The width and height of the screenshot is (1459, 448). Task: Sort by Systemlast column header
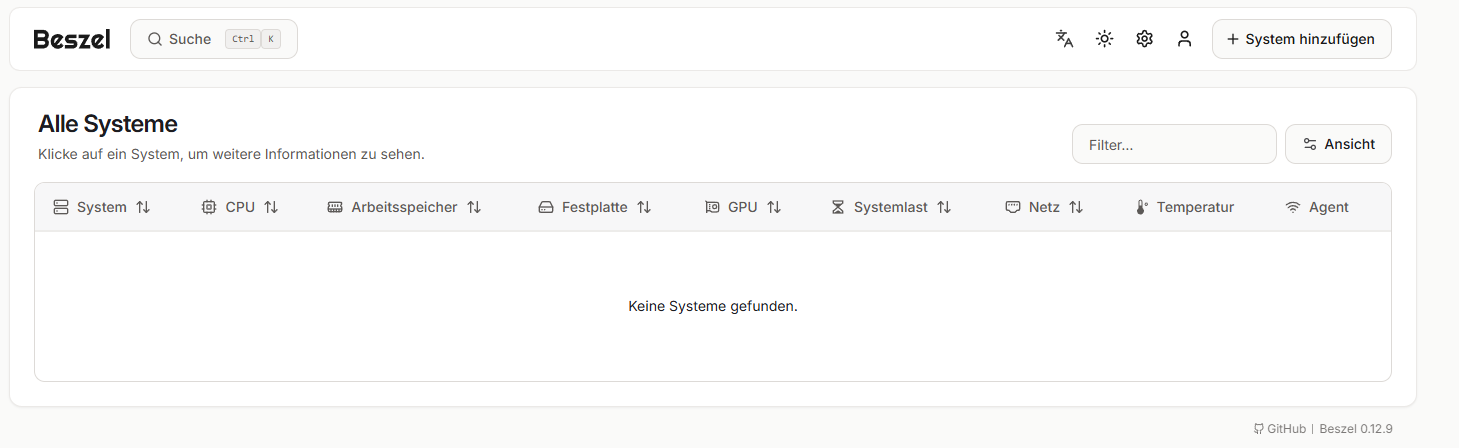(891, 207)
